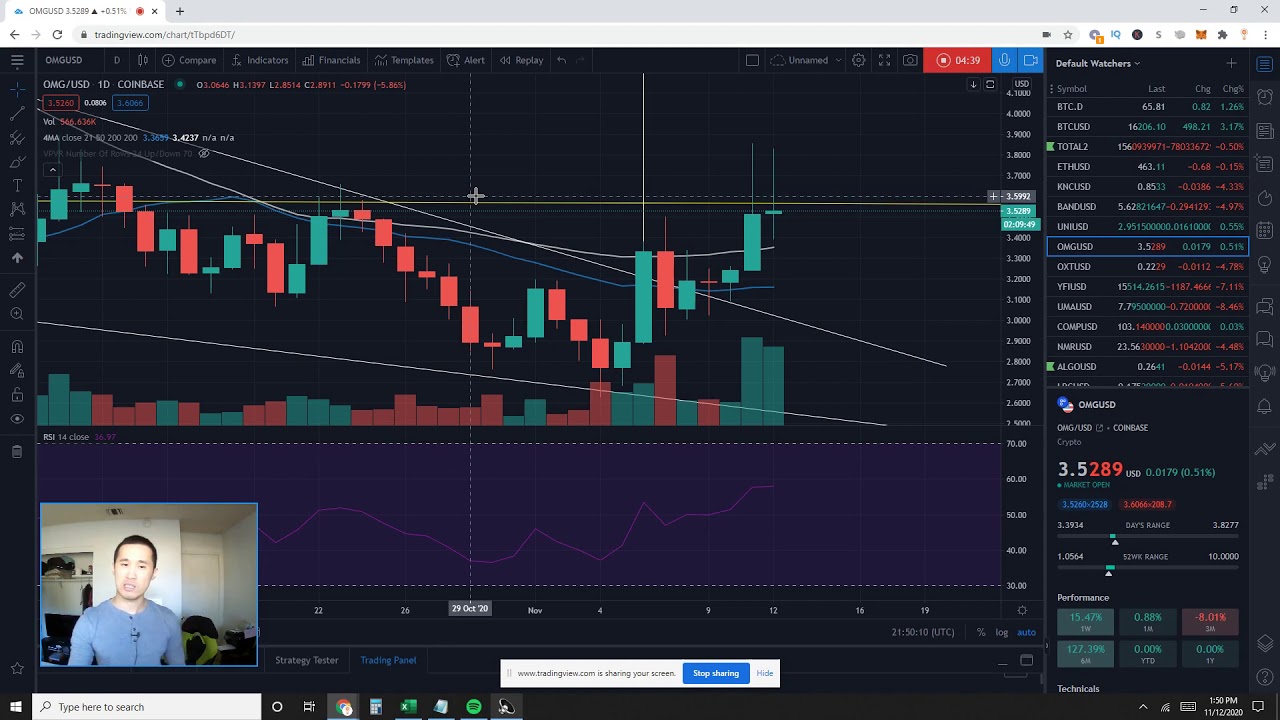The height and width of the screenshot is (720, 1280).
Task: Start bar Replay mode
Action: (522, 60)
